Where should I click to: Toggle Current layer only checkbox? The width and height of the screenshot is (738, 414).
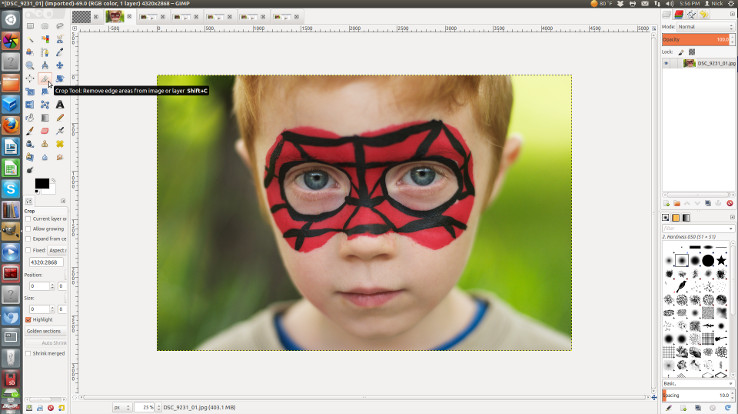coord(28,219)
